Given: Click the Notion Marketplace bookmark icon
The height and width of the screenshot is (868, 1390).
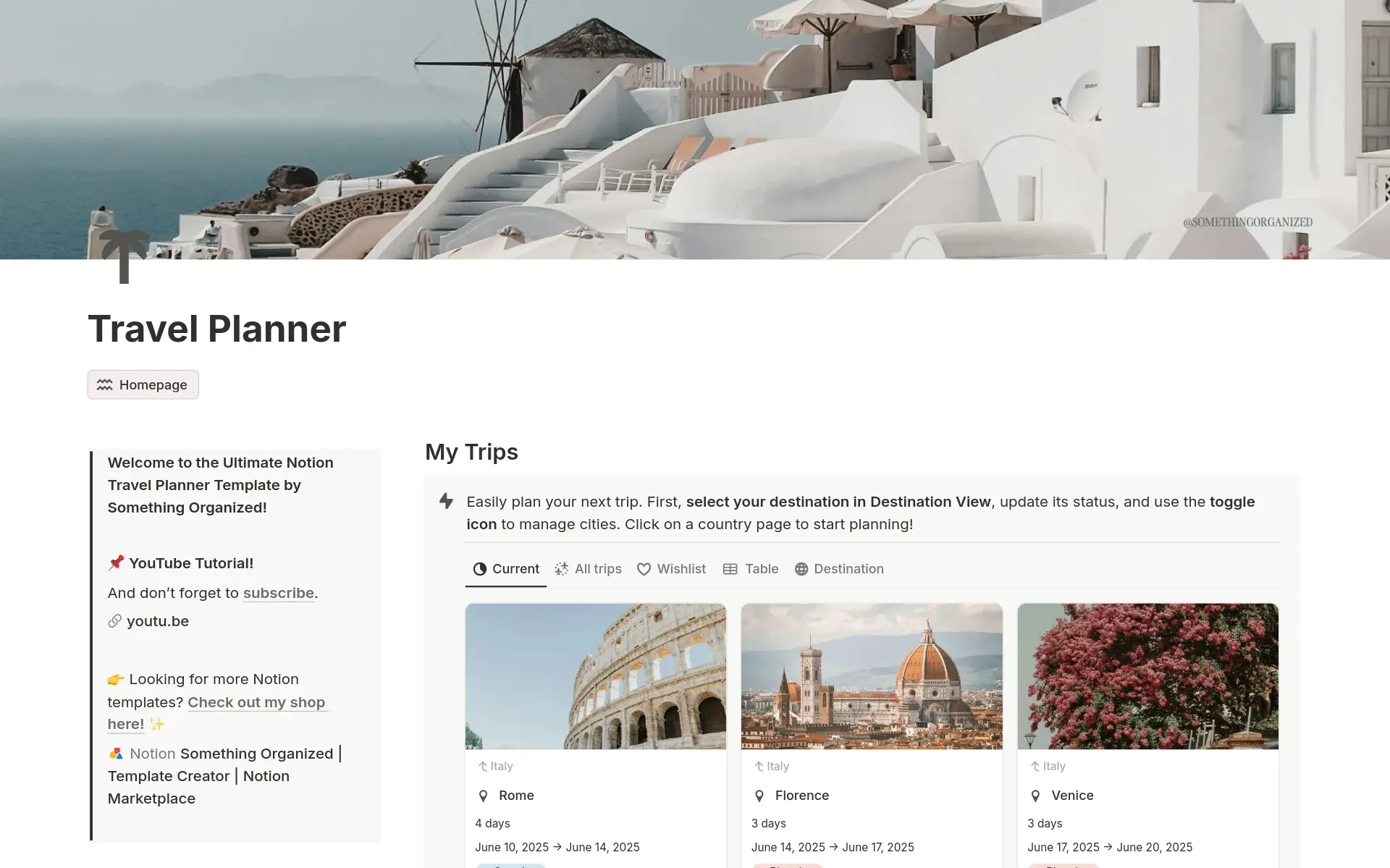Looking at the screenshot, I should point(116,754).
